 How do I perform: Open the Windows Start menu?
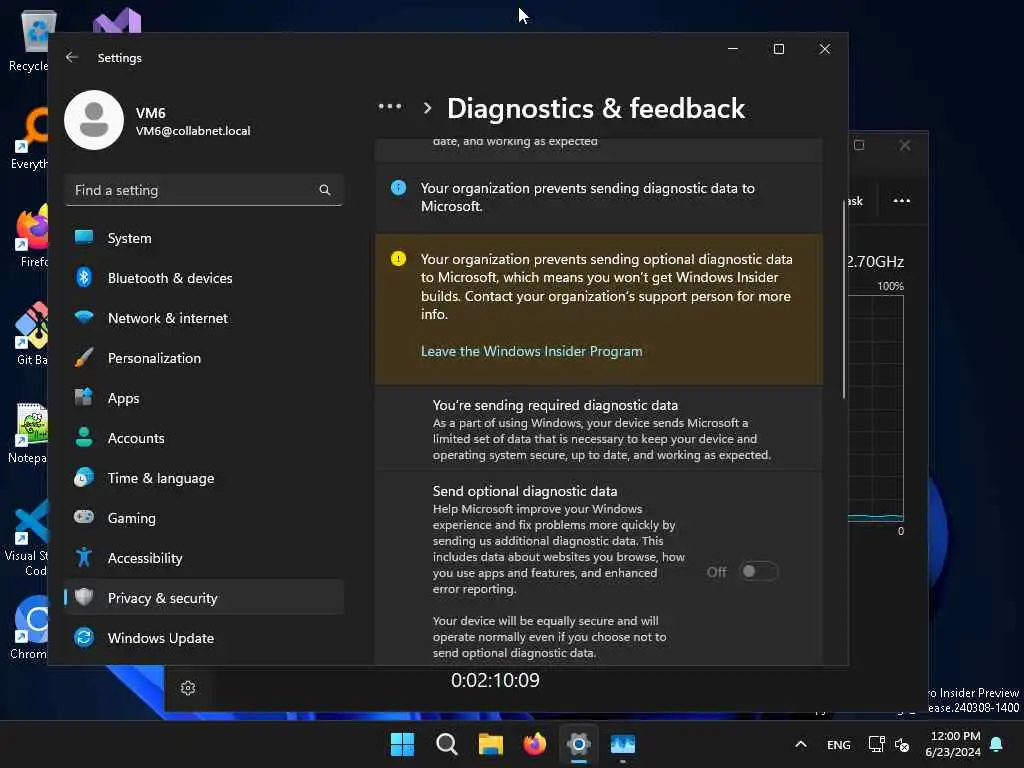coord(402,744)
